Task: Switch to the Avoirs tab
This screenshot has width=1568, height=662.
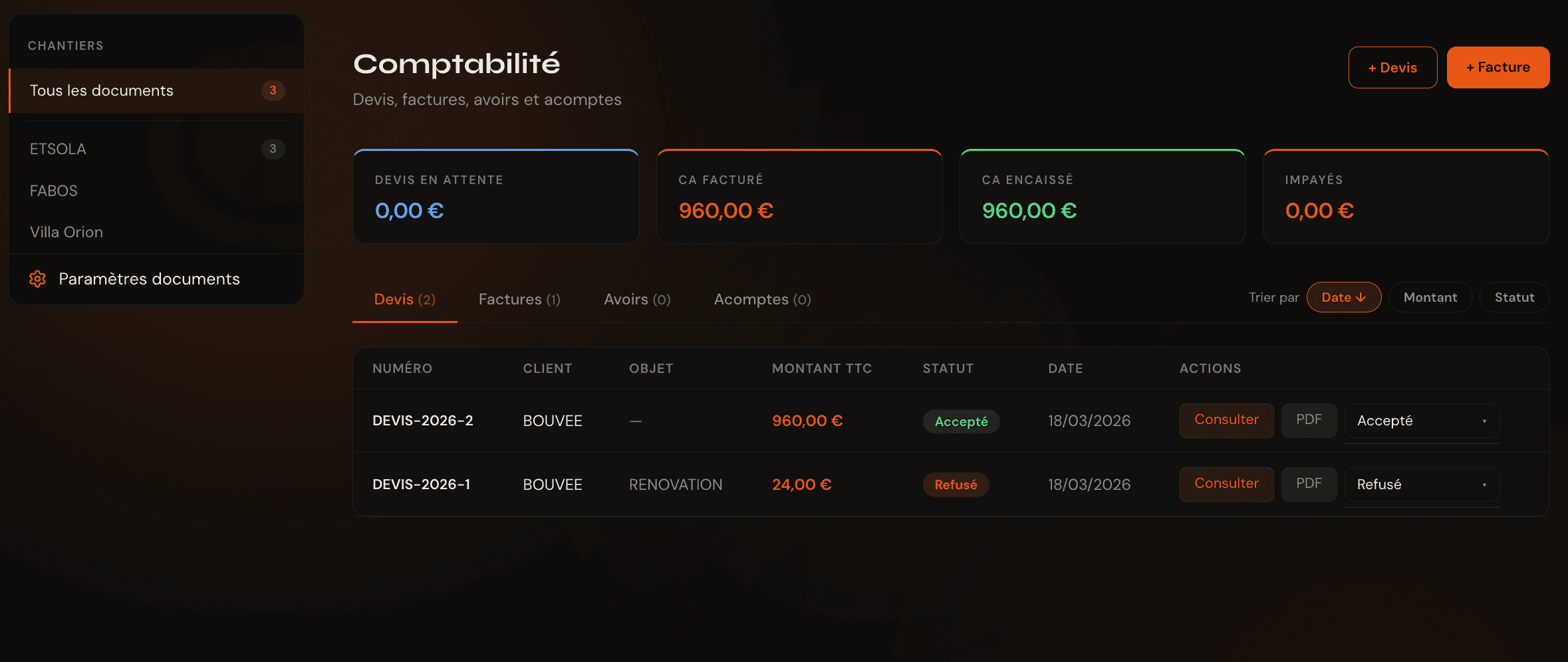Action: coord(637,300)
